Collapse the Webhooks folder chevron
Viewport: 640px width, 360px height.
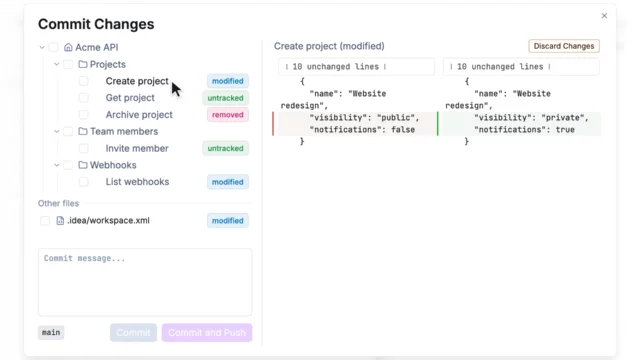point(57,165)
